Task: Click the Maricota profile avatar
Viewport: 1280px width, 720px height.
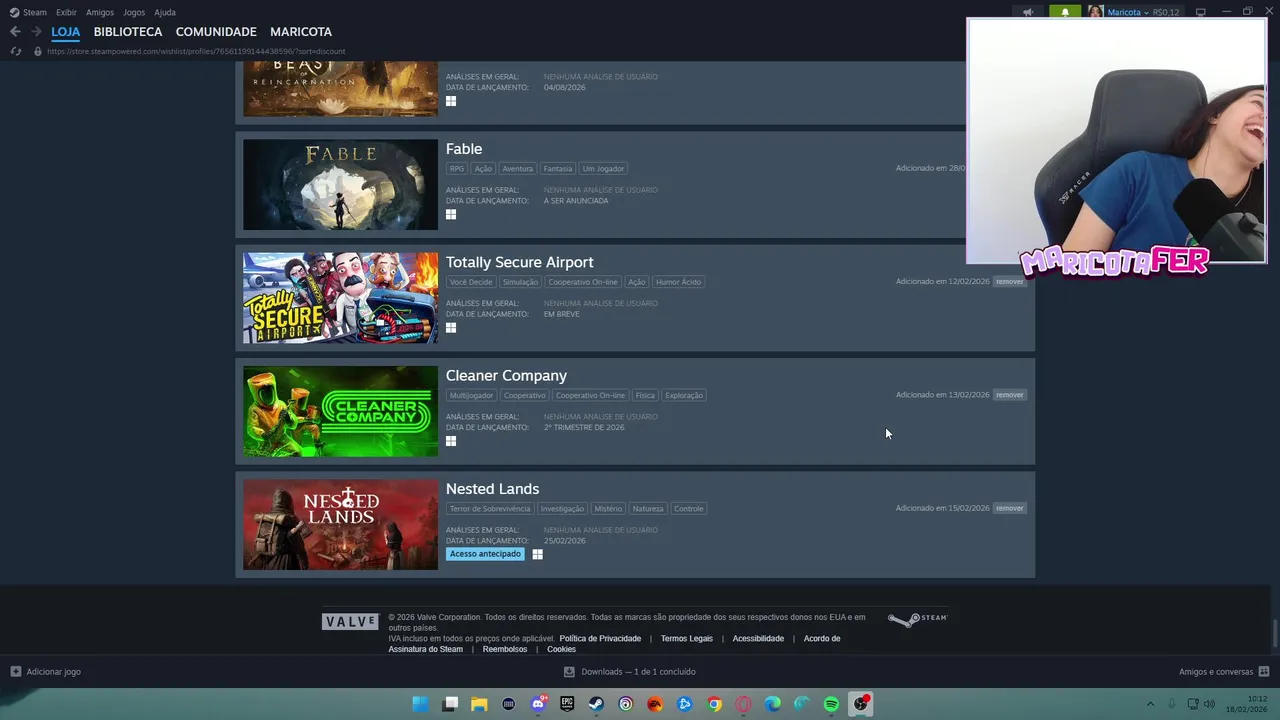Action: point(1095,12)
